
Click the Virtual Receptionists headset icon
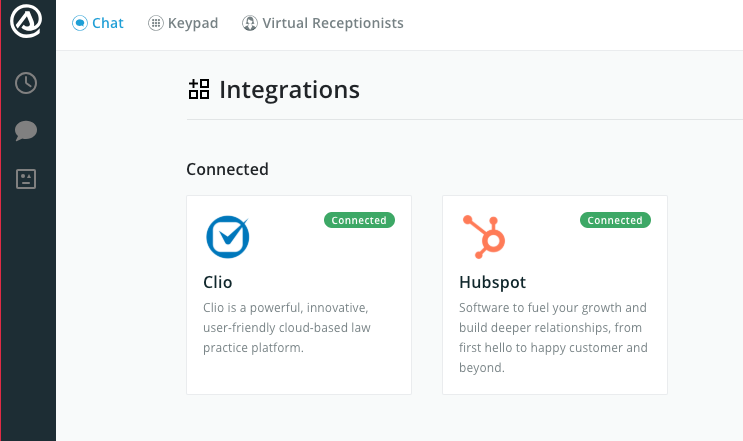(x=250, y=23)
